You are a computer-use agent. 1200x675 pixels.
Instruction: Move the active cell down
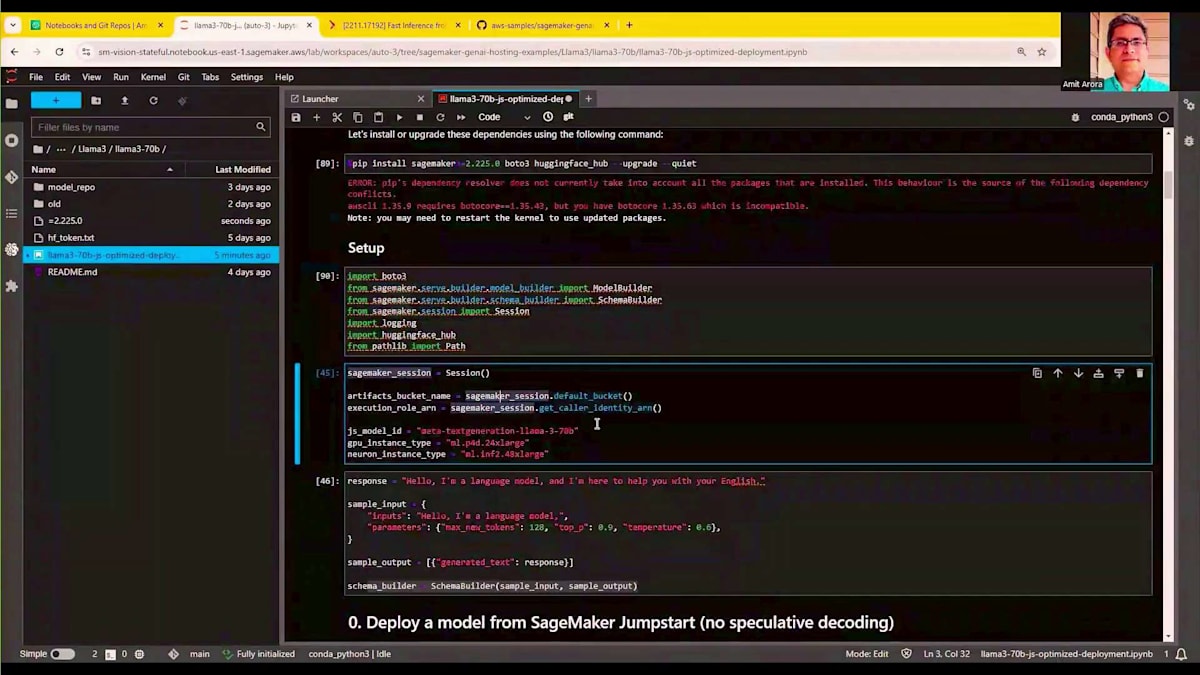pos(1078,373)
